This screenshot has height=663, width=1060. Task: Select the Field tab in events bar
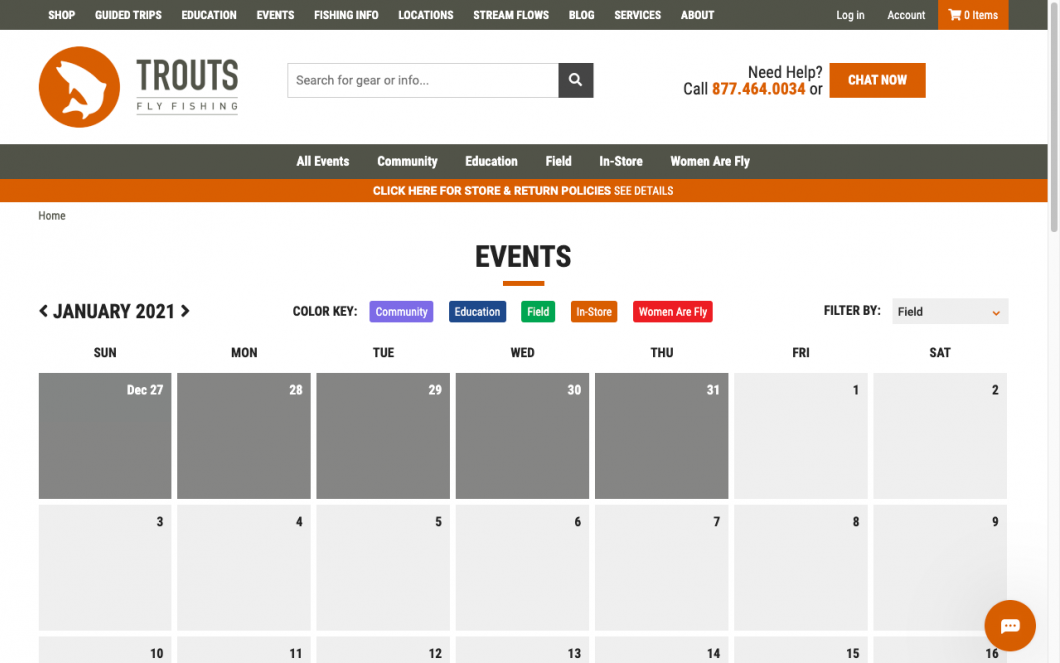point(558,162)
